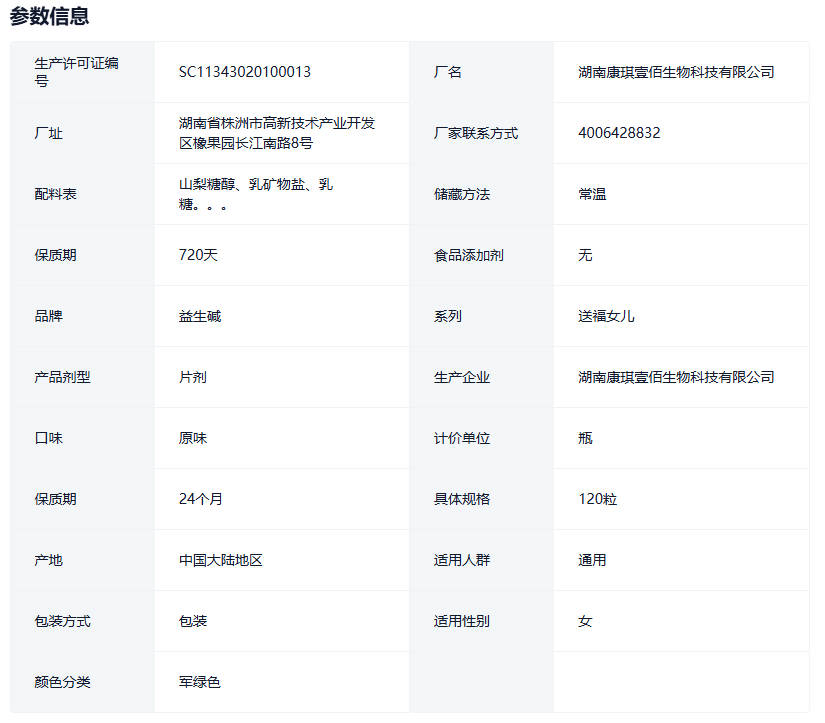
Task: Select the 片剂 value
Action: [x=193, y=377]
